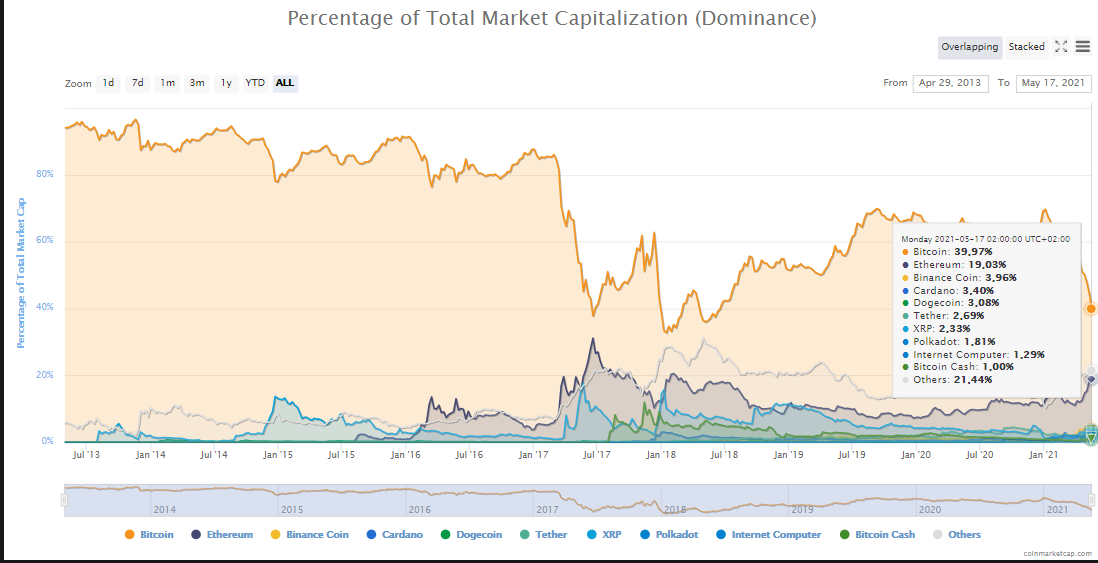
Task: Click Ethereum: 19.03% tooltip row
Action: click(x=953, y=265)
